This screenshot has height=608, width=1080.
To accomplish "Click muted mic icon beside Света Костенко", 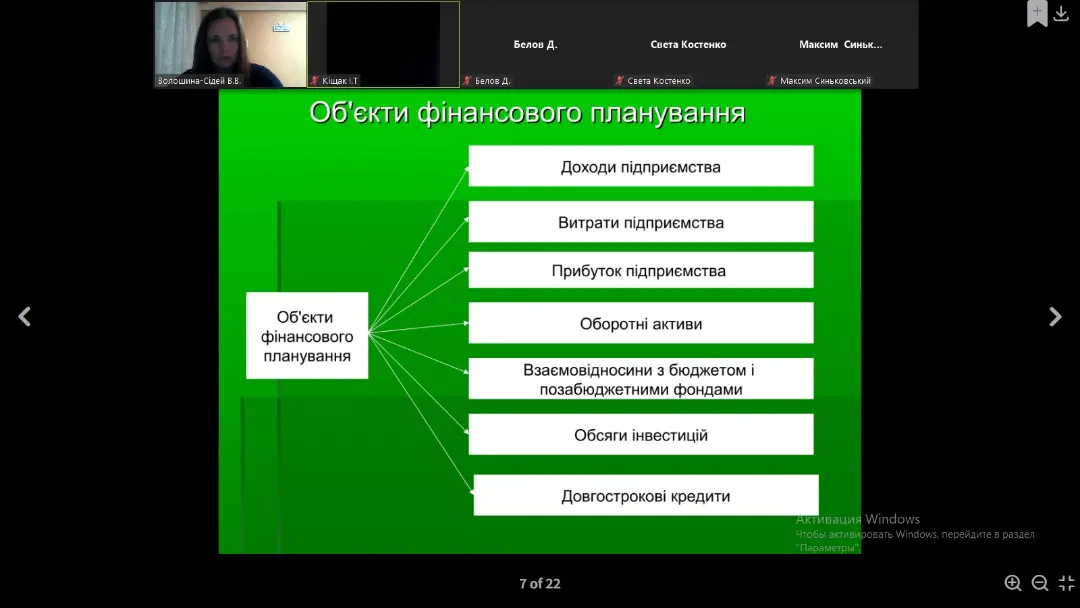I will click(x=620, y=81).
